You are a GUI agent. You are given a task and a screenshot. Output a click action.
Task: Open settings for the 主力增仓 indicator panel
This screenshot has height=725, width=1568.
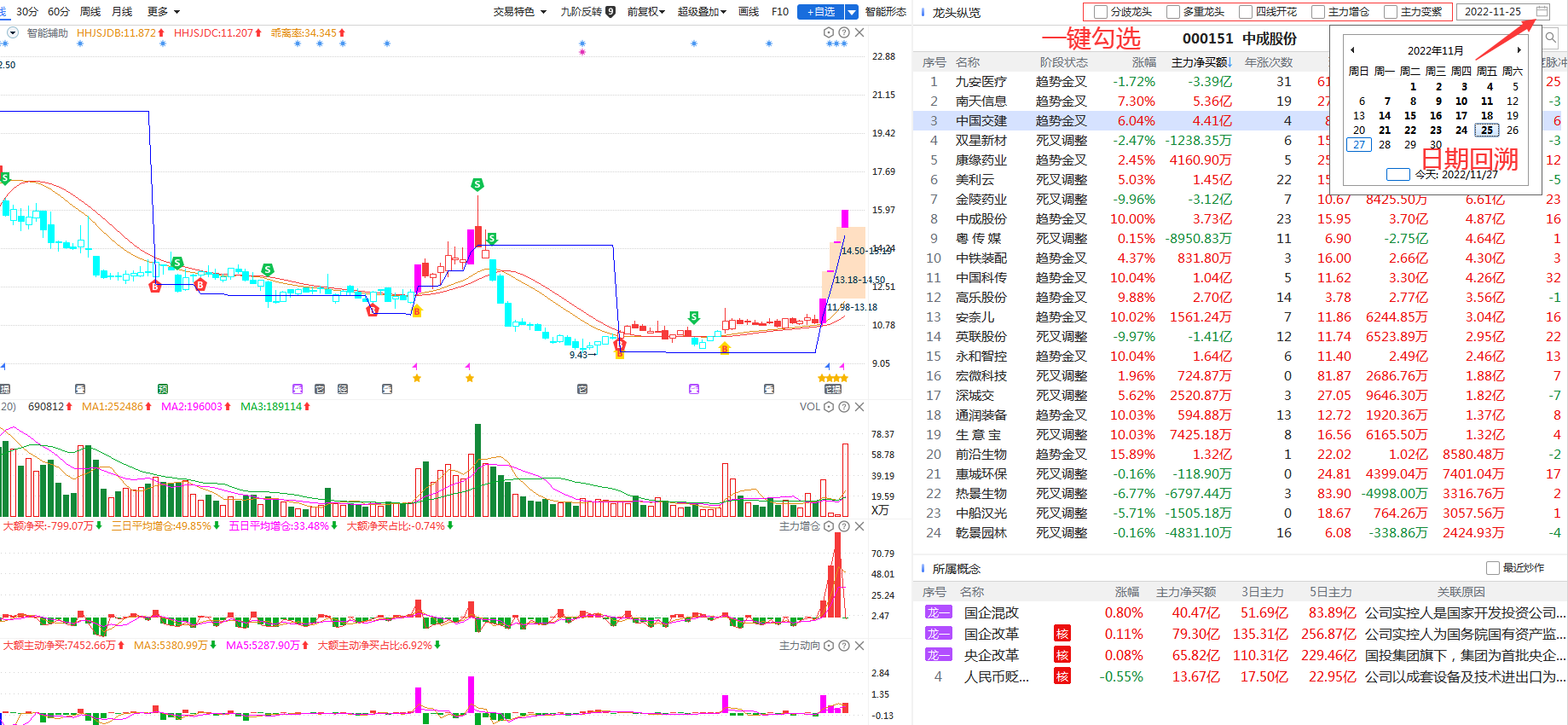click(x=829, y=526)
